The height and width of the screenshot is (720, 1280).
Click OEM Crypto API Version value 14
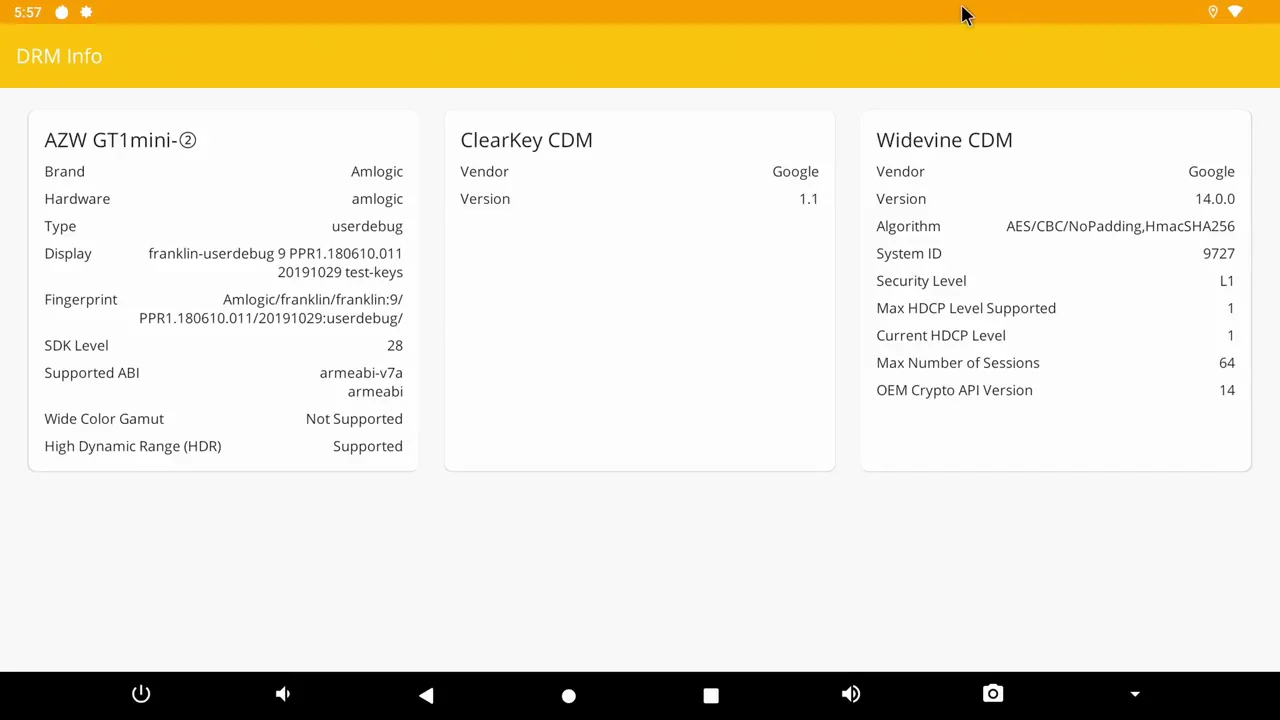point(1227,390)
